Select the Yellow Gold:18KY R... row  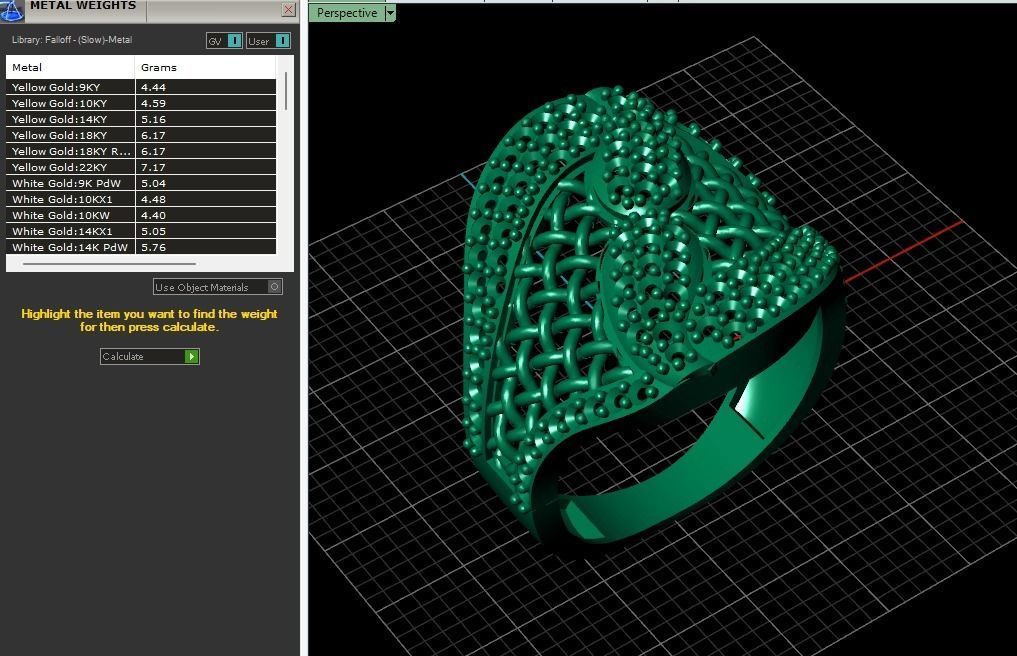[141, 151]
